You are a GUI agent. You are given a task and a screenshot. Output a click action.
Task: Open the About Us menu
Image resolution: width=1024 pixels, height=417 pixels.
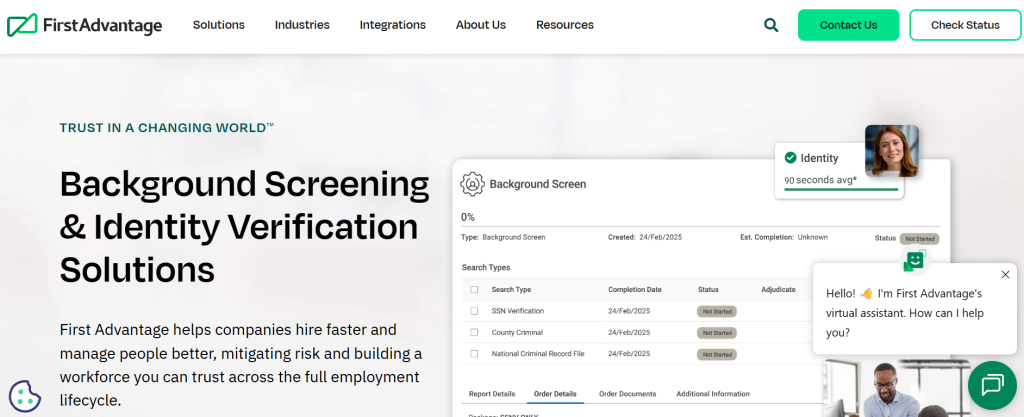point(481,25)
